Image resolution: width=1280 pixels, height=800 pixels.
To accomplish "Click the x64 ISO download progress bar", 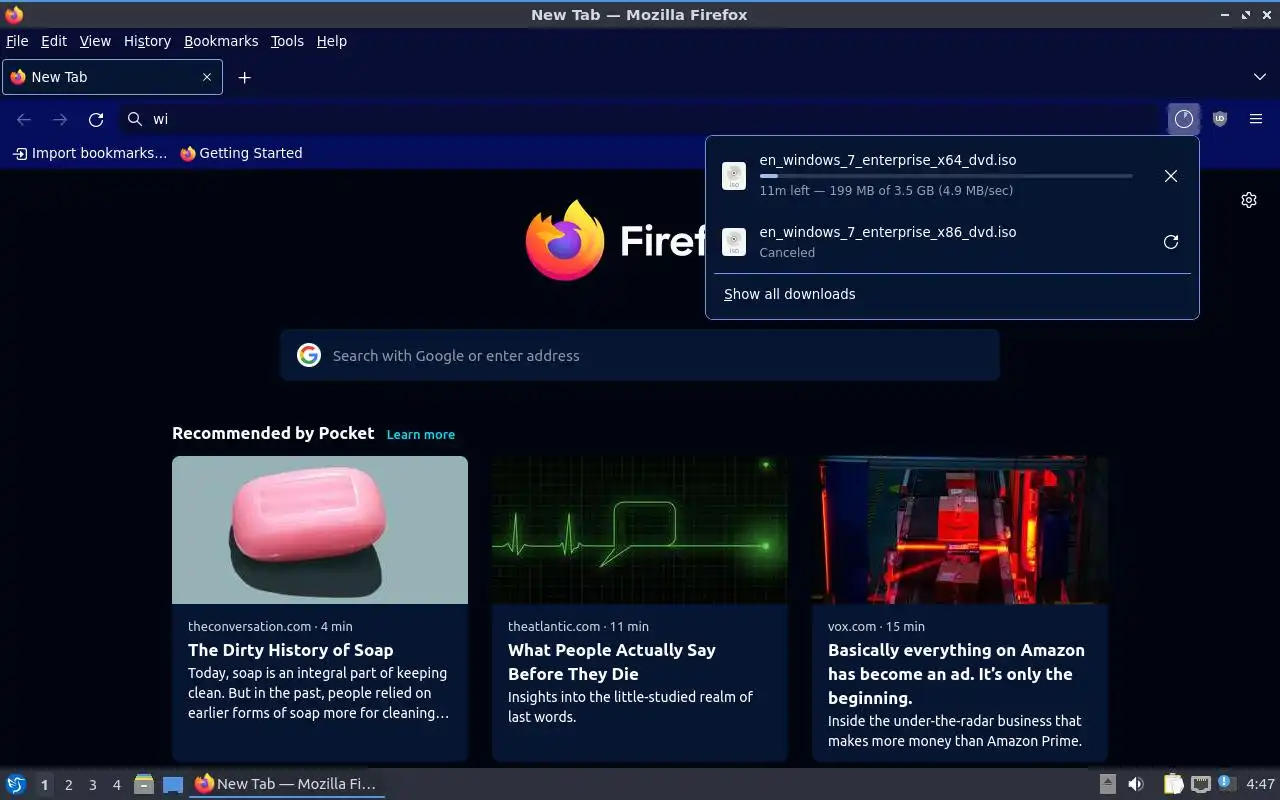I will tap(946, 176).
